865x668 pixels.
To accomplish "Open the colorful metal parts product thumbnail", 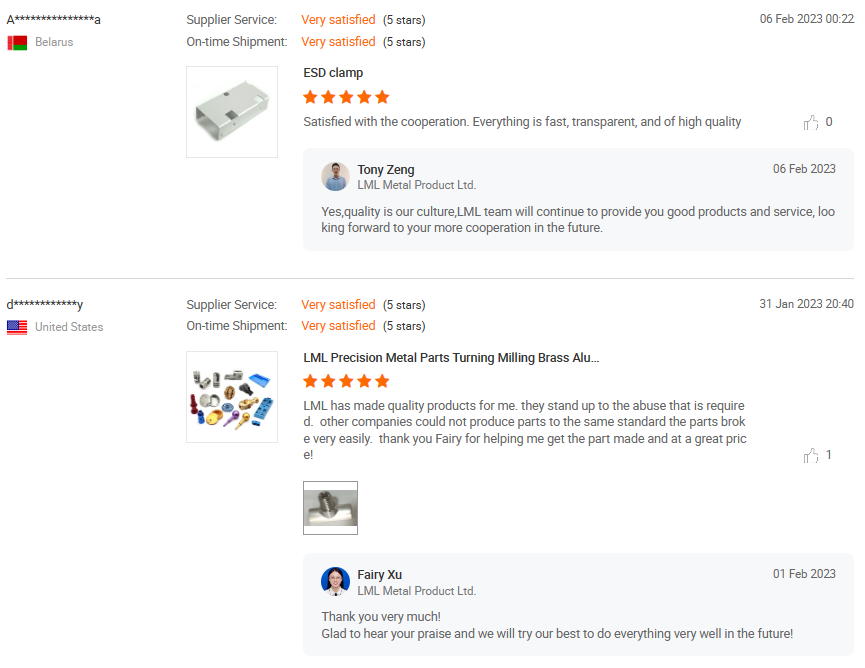I will (x=232, y=397).
